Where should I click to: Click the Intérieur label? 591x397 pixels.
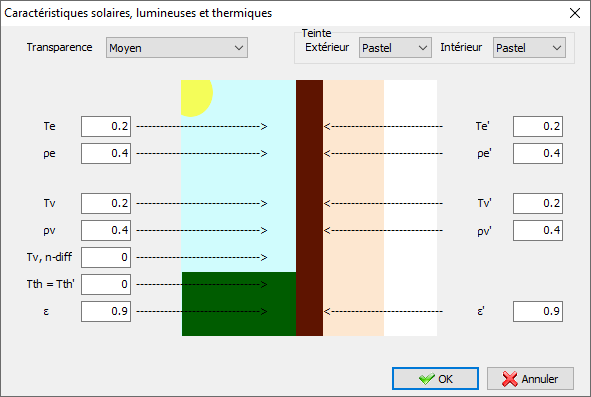(x=461, y=47)
